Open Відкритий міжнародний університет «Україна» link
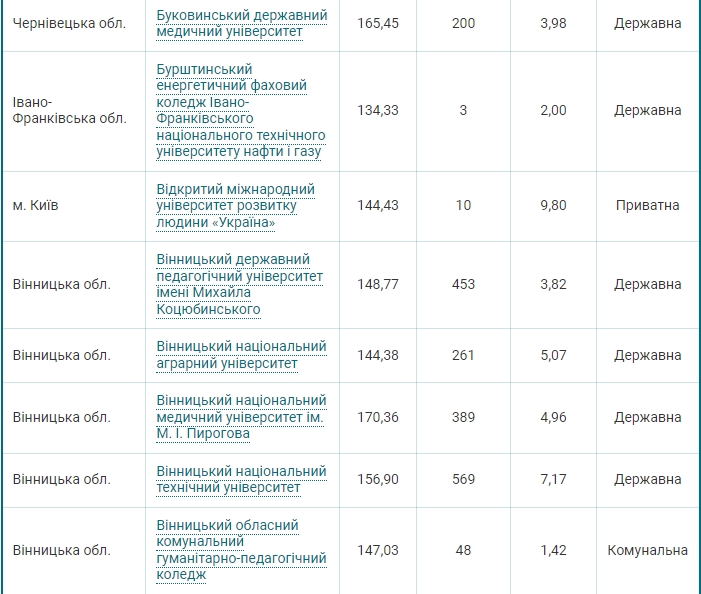The image size is (701, 594). pos(236,205)
